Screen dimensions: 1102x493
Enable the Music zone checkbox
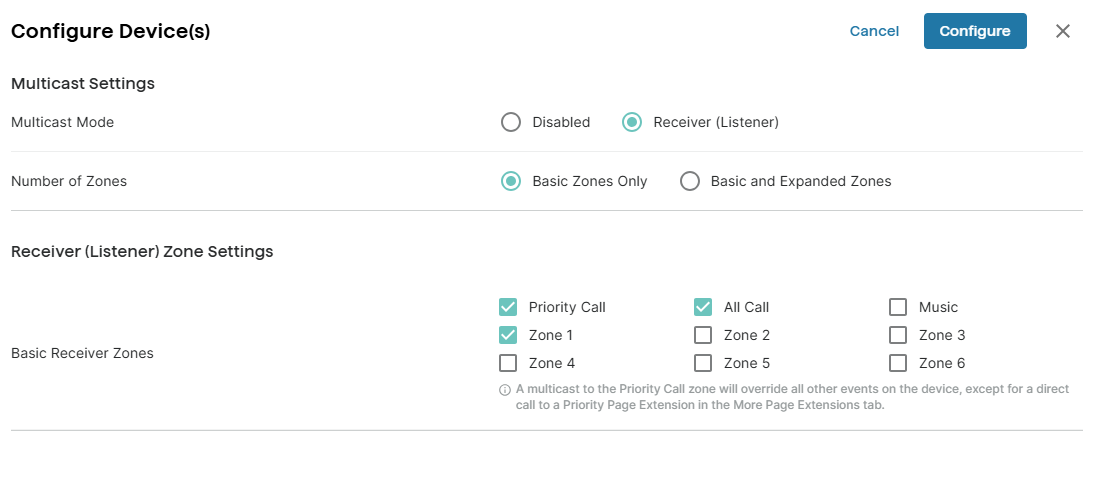[897, 307]
